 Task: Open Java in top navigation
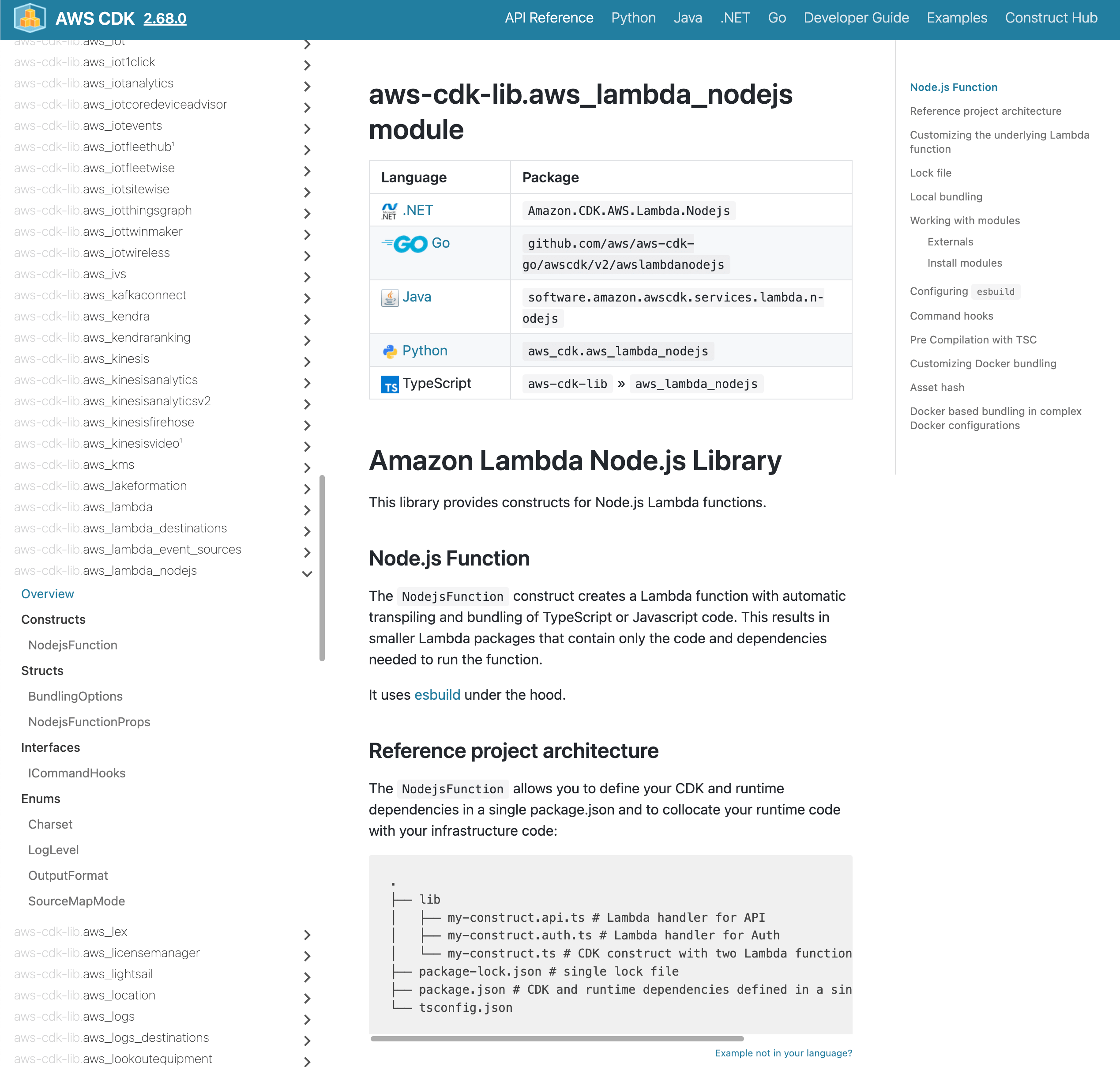tap(688, 18)
